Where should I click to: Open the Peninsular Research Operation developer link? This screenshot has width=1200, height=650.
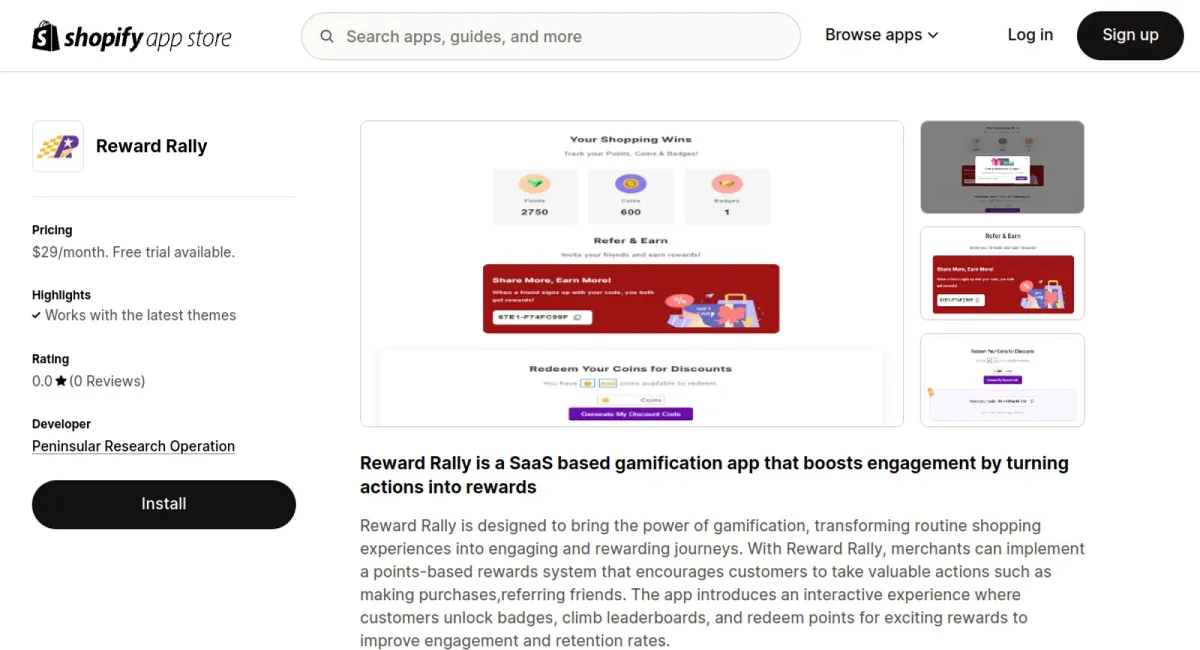click(133, 447)
